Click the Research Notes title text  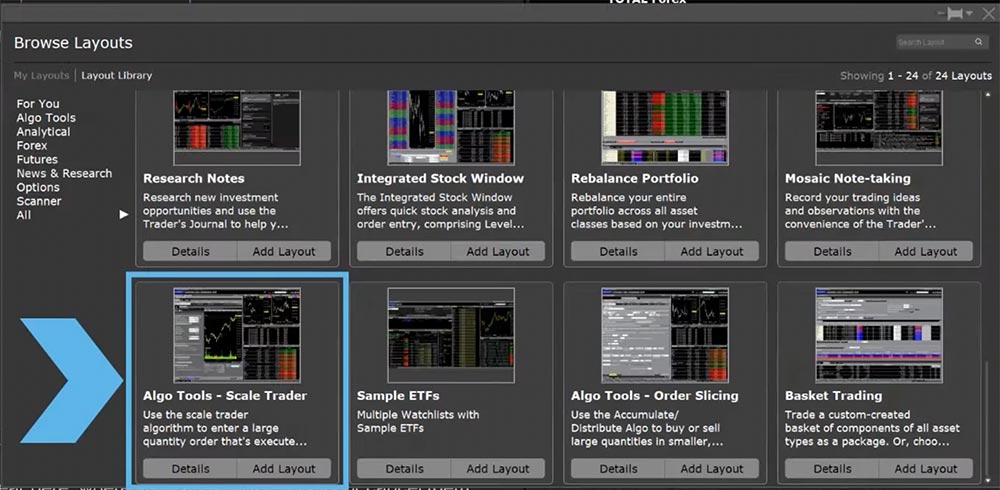[x=194, y=179]
